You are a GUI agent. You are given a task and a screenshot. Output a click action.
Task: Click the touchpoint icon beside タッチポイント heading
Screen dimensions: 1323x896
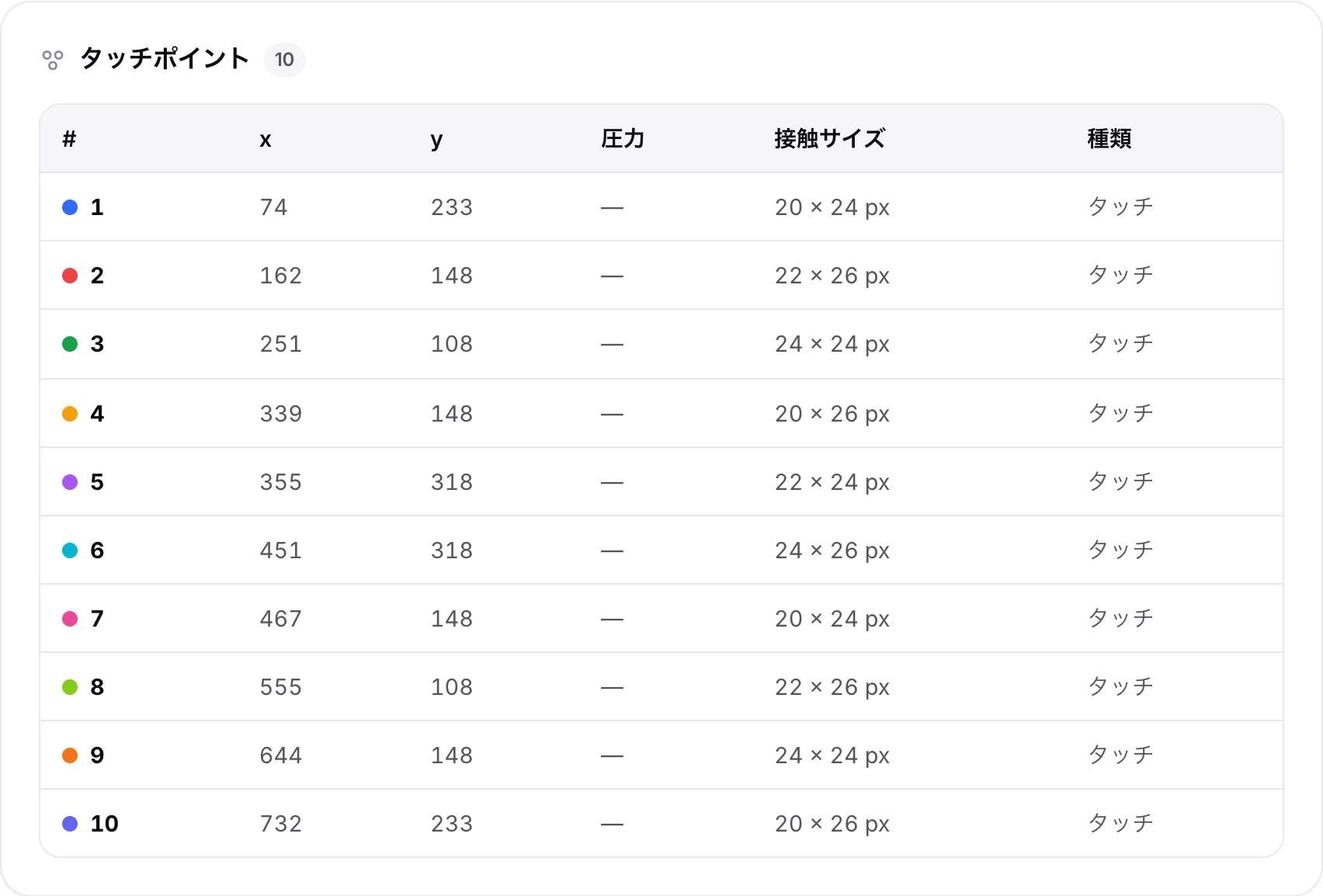(x=52, y=60)
